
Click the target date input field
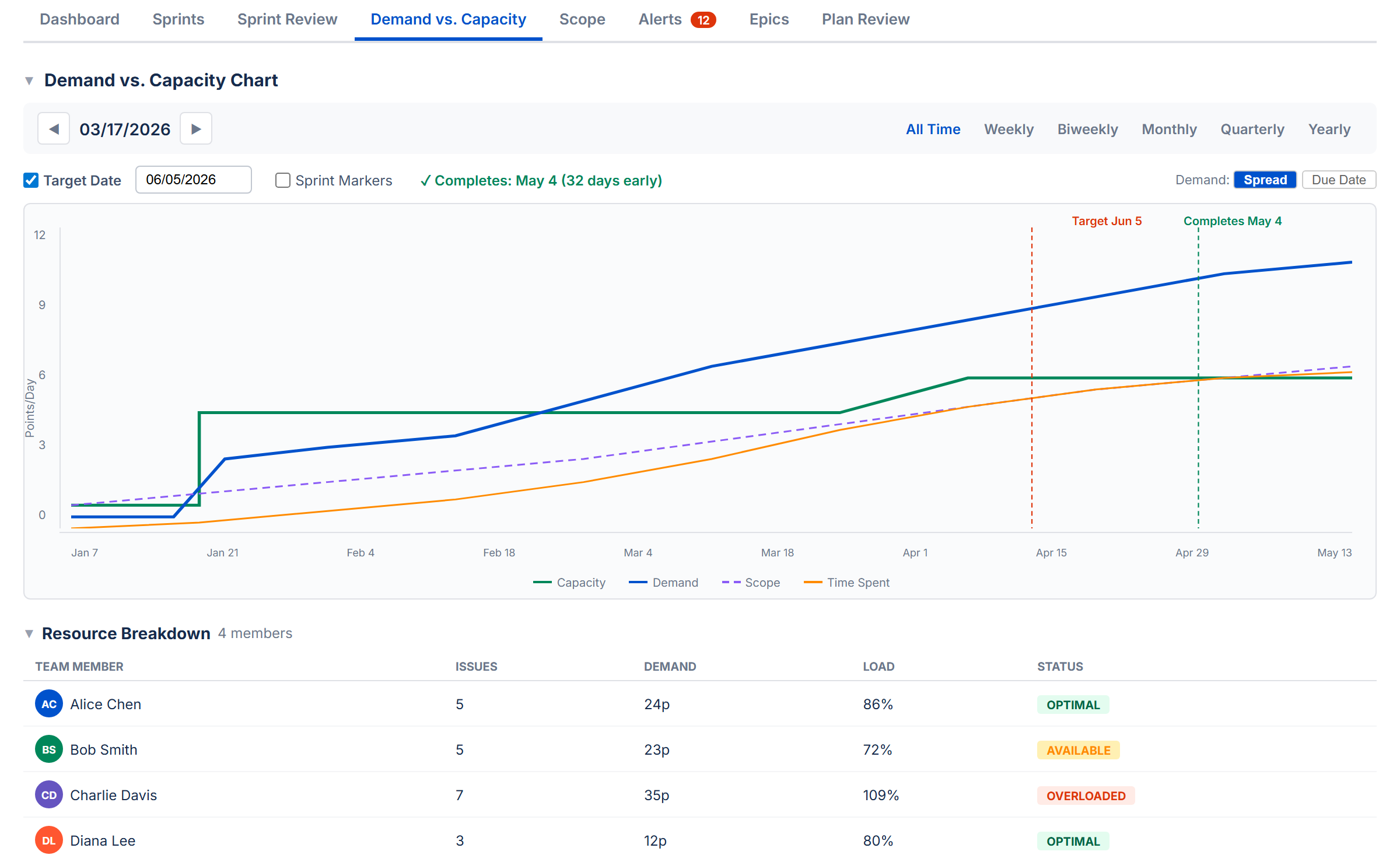coord(193,180)
